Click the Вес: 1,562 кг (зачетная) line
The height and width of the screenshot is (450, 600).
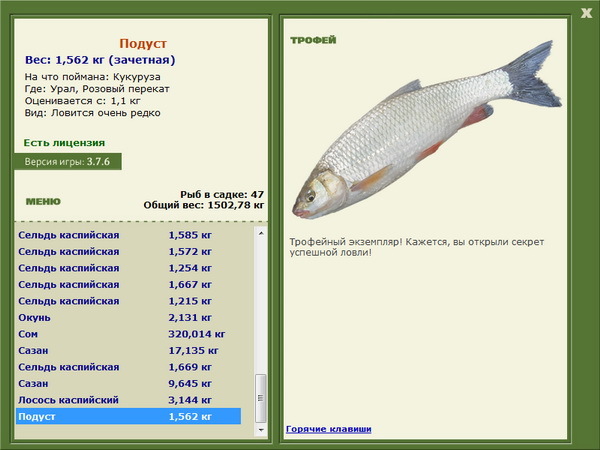[100, 60]
